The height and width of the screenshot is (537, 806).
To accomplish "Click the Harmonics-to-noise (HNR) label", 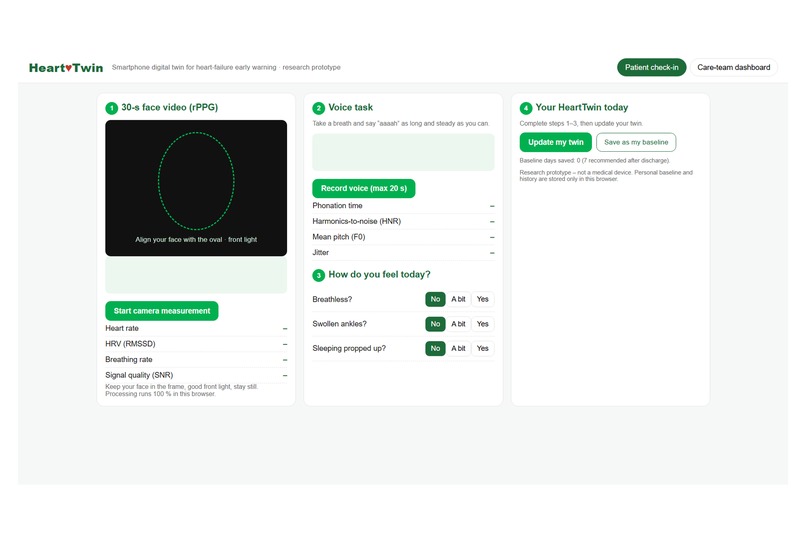I will click(357, 221).
